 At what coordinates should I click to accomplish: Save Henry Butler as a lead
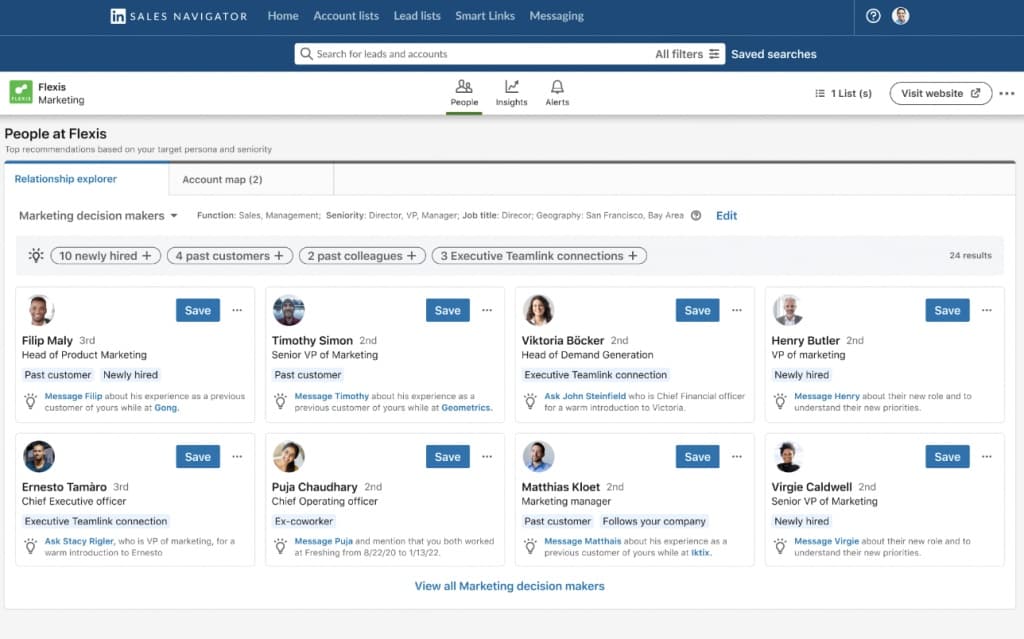point(947,310)
